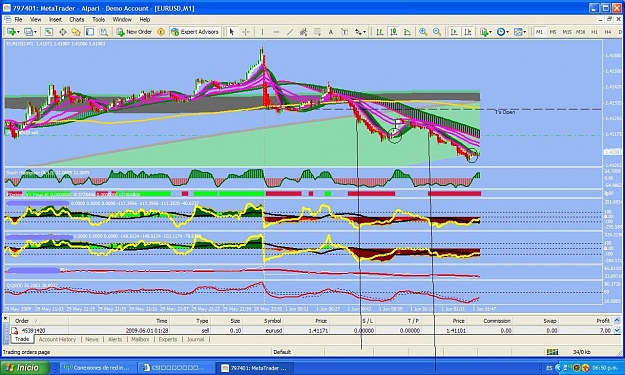Click the zoom out magnifier icon
625x375 pixels.
point(437,32)
